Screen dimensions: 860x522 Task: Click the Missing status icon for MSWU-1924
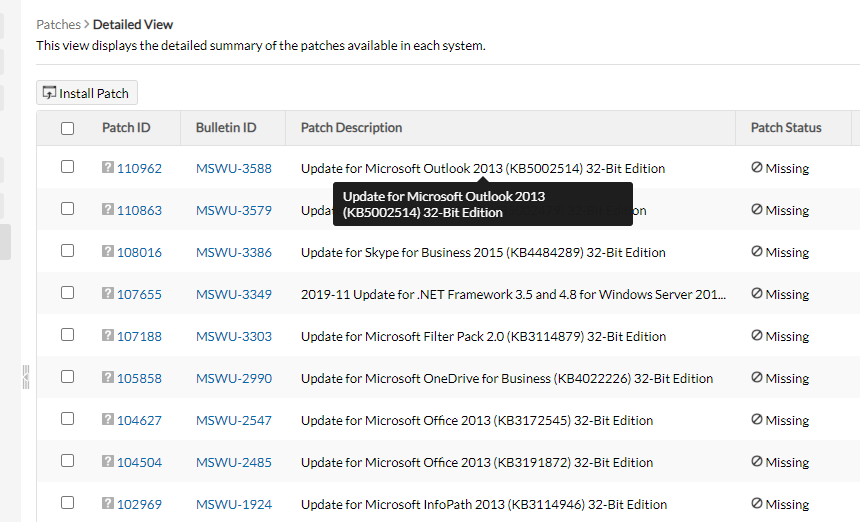(x=757, y=503)
